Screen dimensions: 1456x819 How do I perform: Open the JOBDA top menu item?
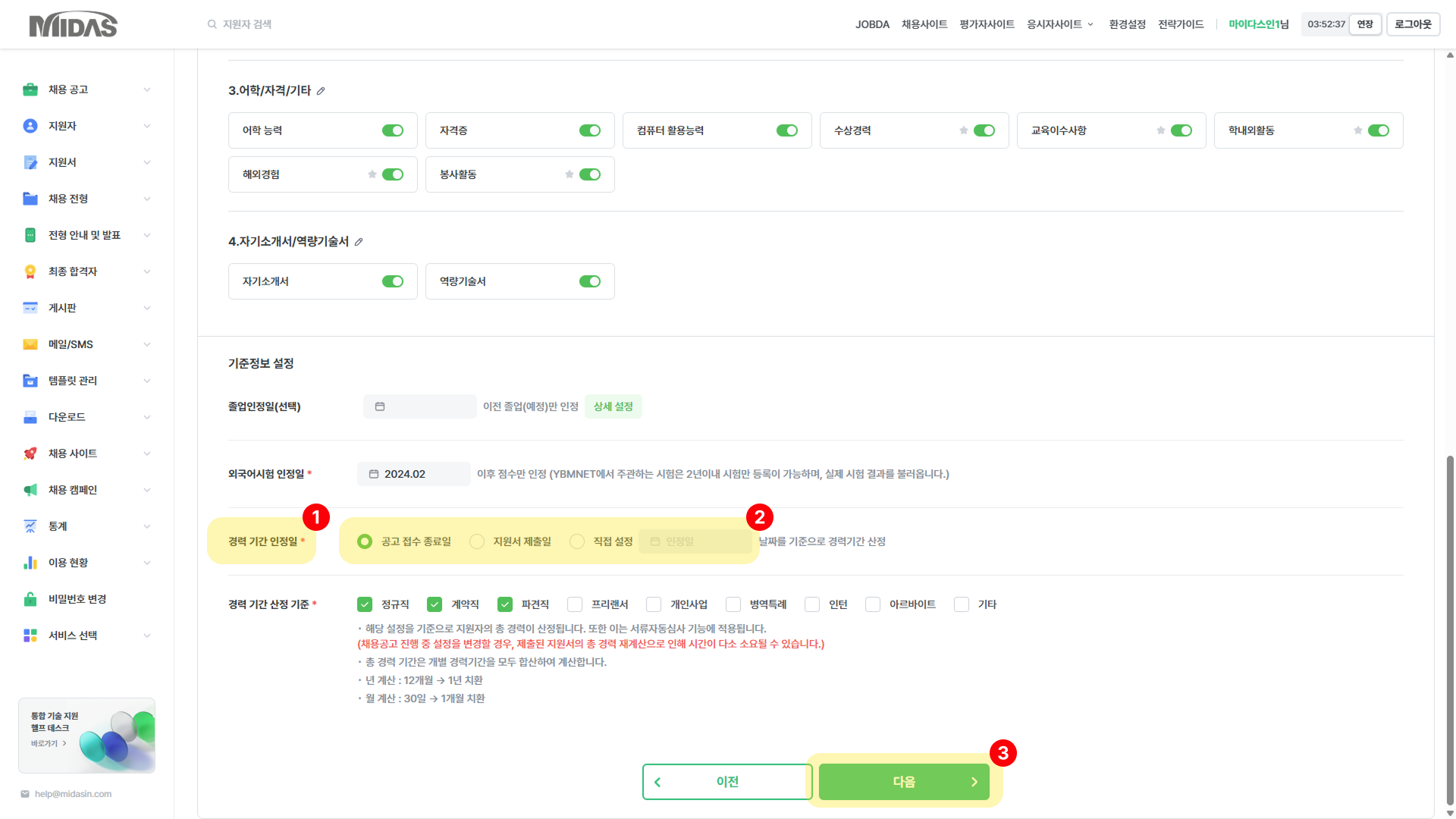click(x=872, y=24)
